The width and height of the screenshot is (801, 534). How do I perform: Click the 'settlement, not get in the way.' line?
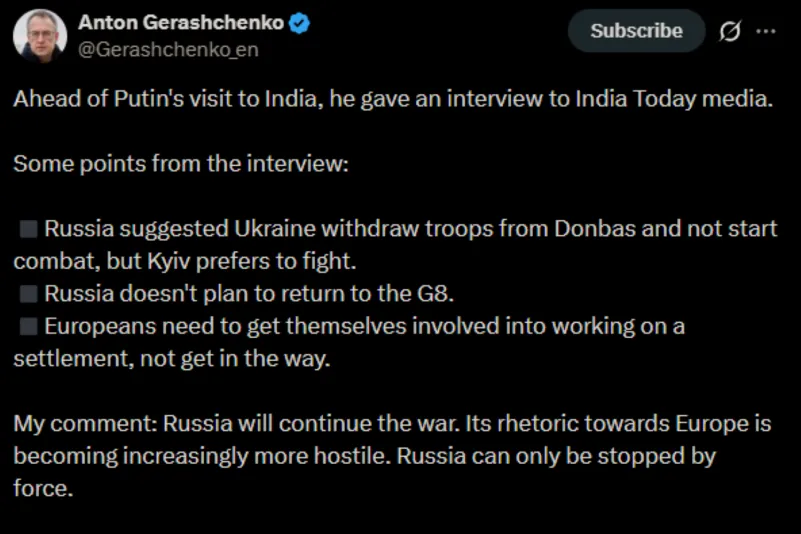[x=171, y=358]
